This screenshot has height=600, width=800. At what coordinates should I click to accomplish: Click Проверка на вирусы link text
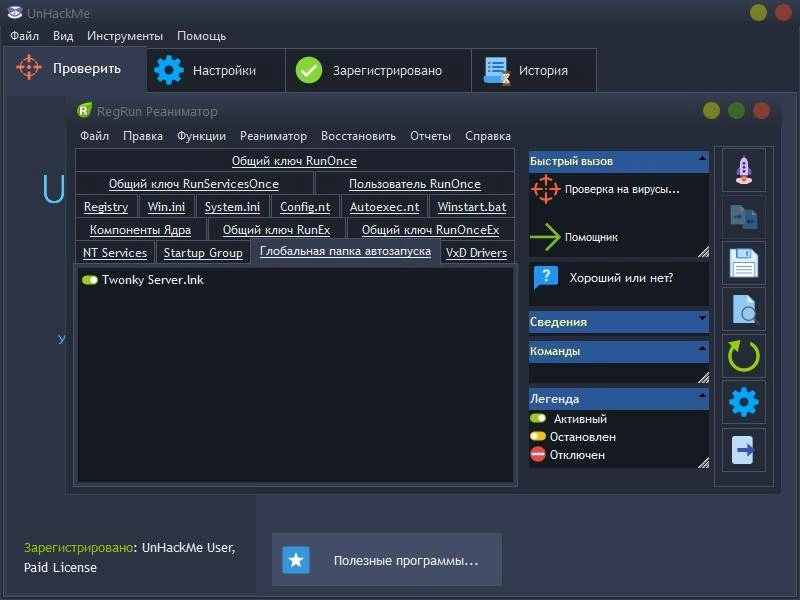click(622, 189)
